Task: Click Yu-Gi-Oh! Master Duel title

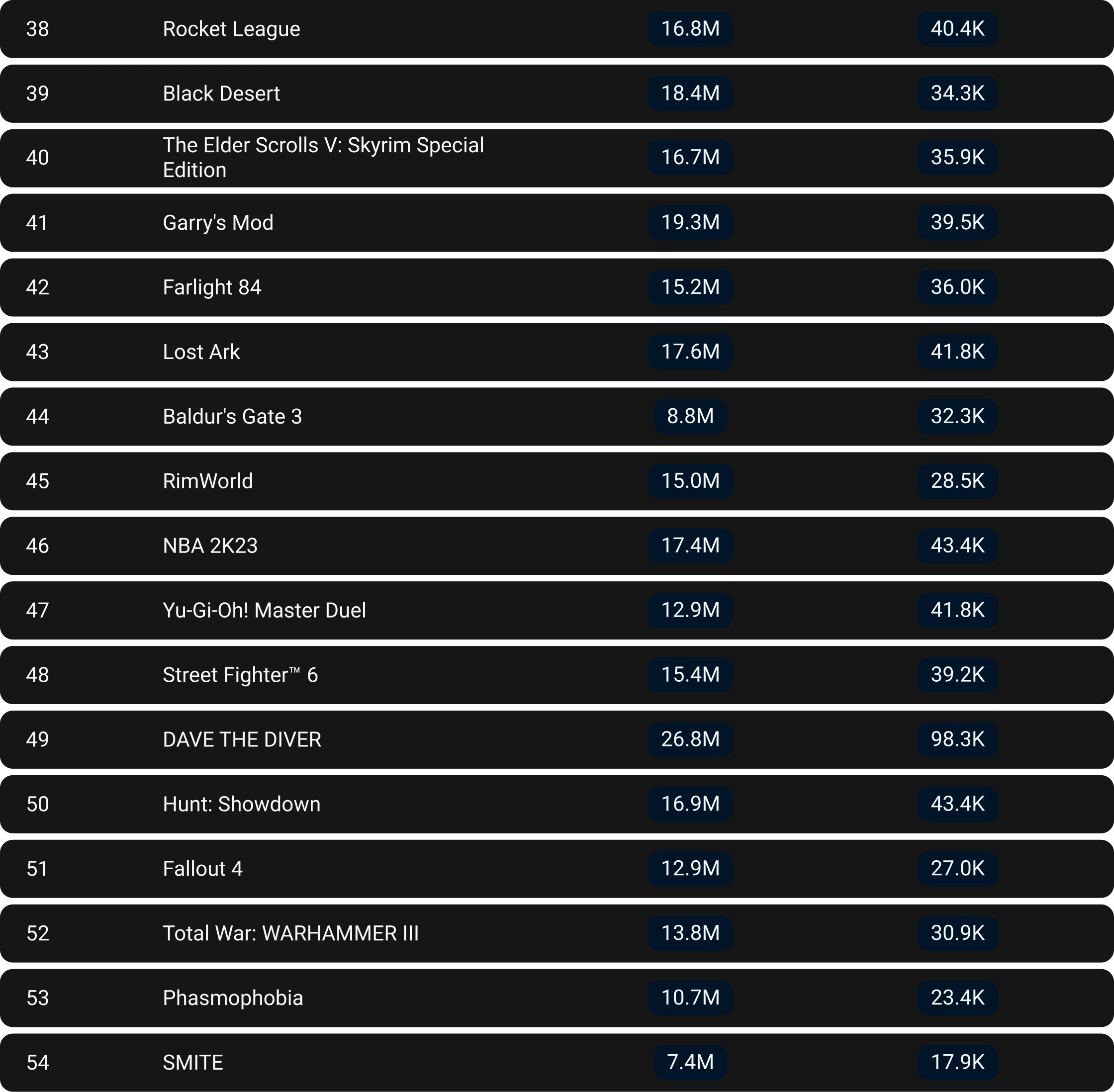Action: (264, 610)
